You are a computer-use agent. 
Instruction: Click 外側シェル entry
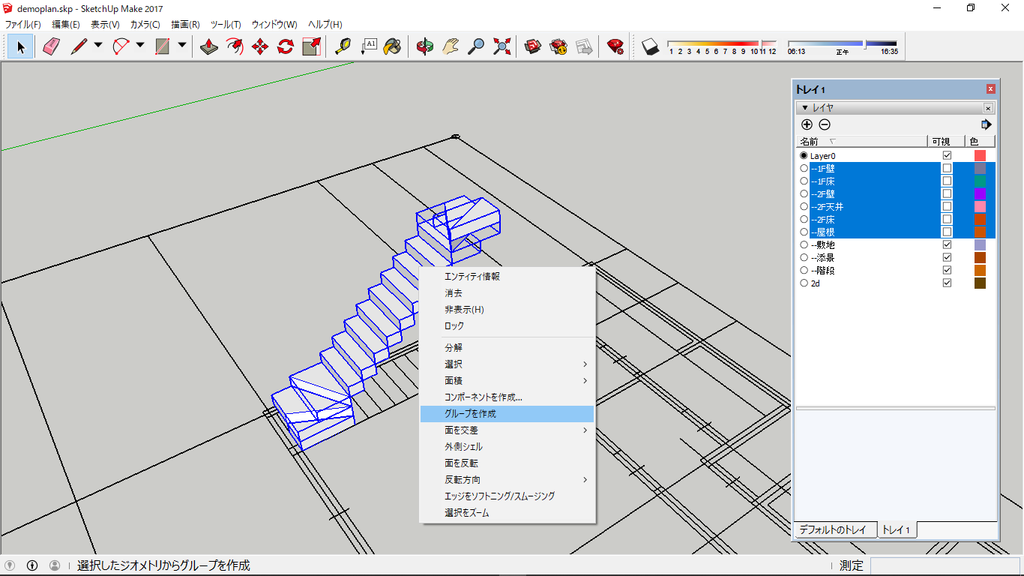[507, 447]
